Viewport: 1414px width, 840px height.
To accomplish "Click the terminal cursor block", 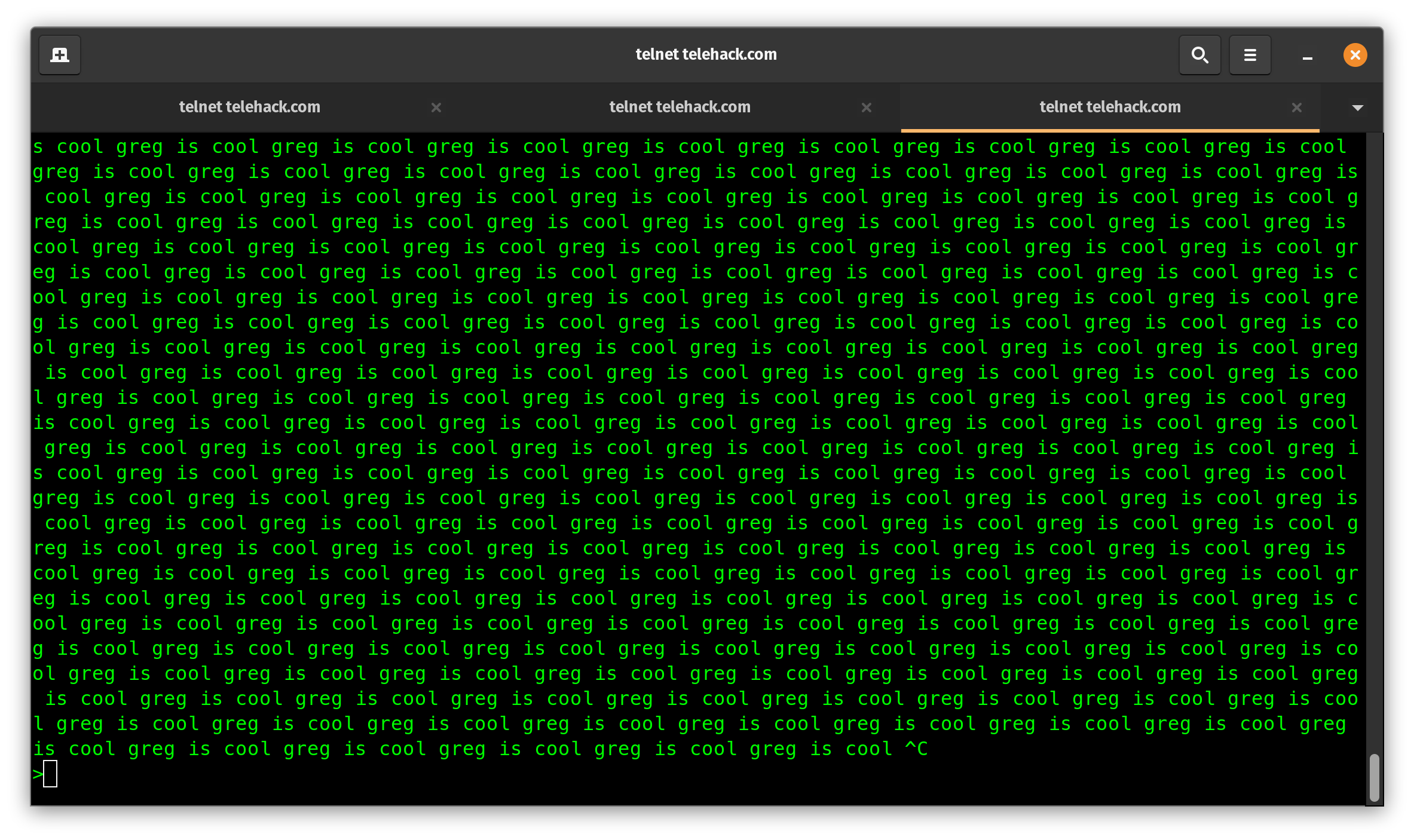I will 50,774.
